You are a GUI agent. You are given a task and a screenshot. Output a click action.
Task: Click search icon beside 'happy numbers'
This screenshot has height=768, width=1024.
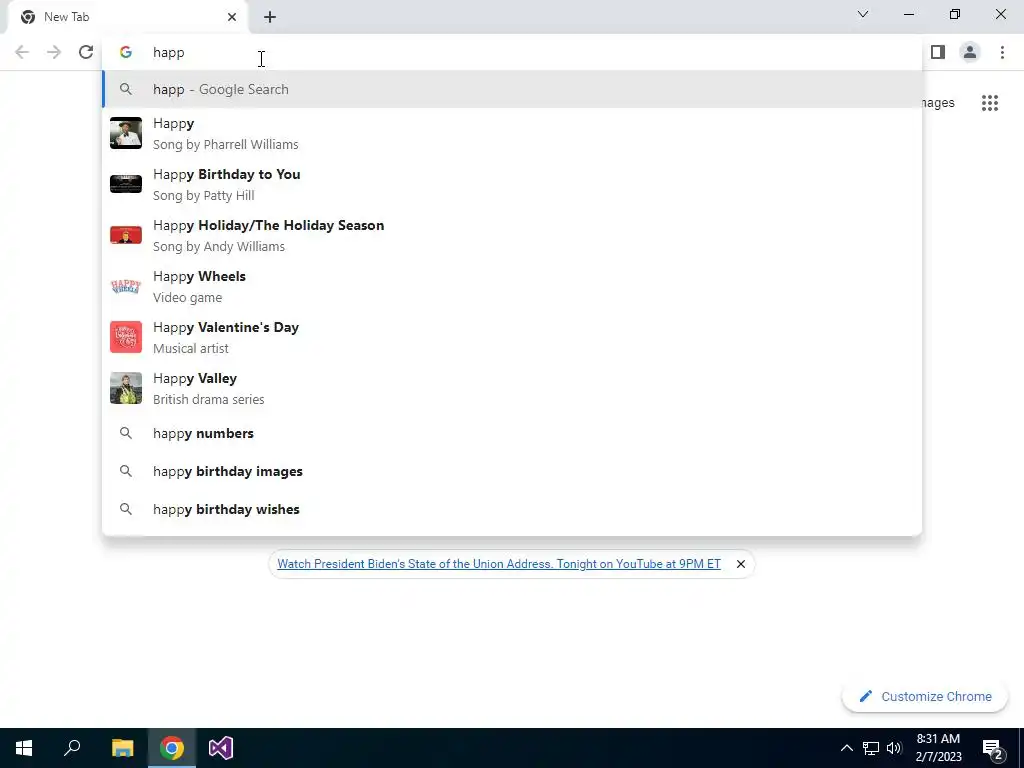(x=126, y=433)
